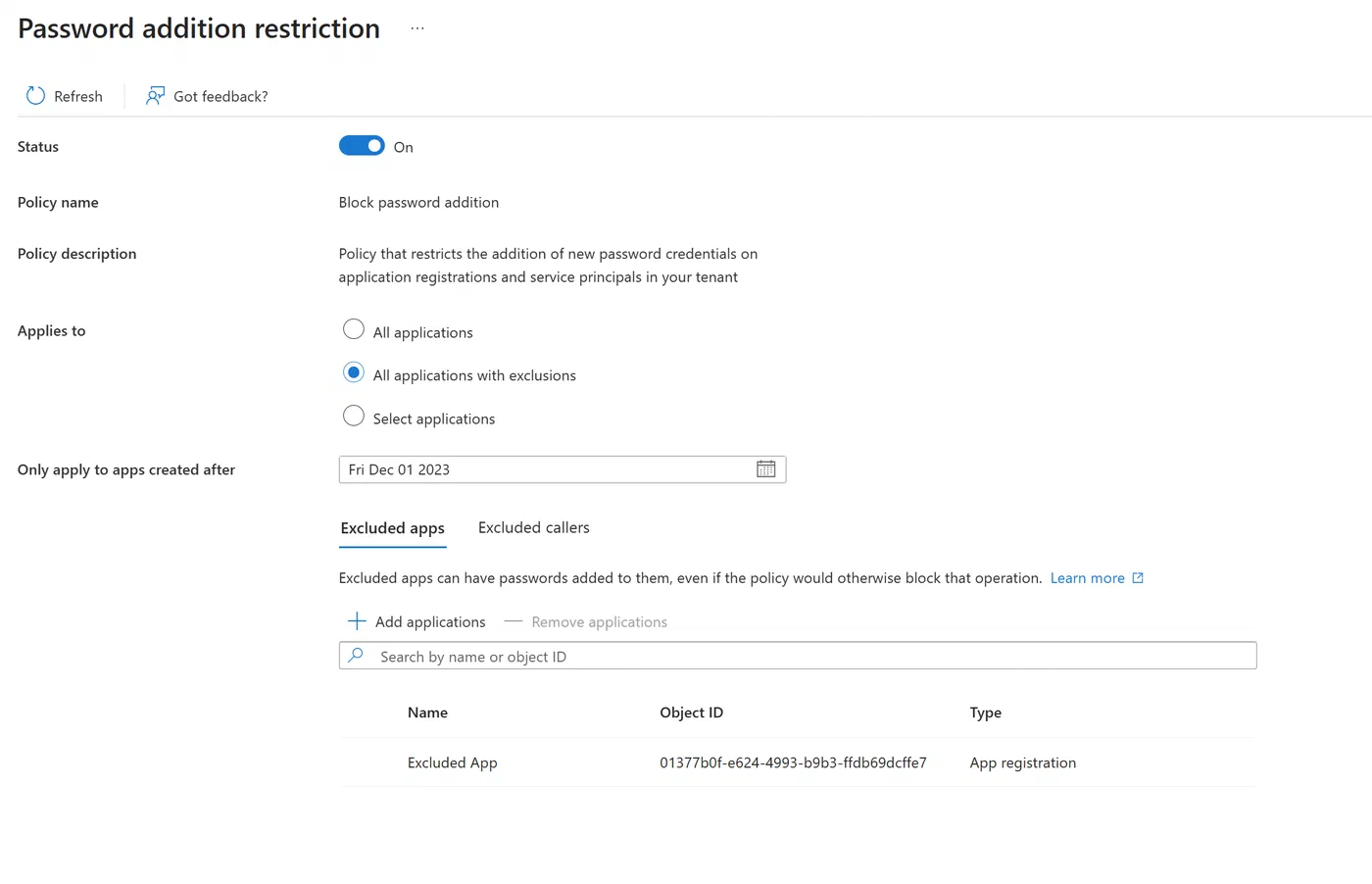Click the Applies to label
Viewport: 1372px width, 884px height.
[x=51, y=331]
